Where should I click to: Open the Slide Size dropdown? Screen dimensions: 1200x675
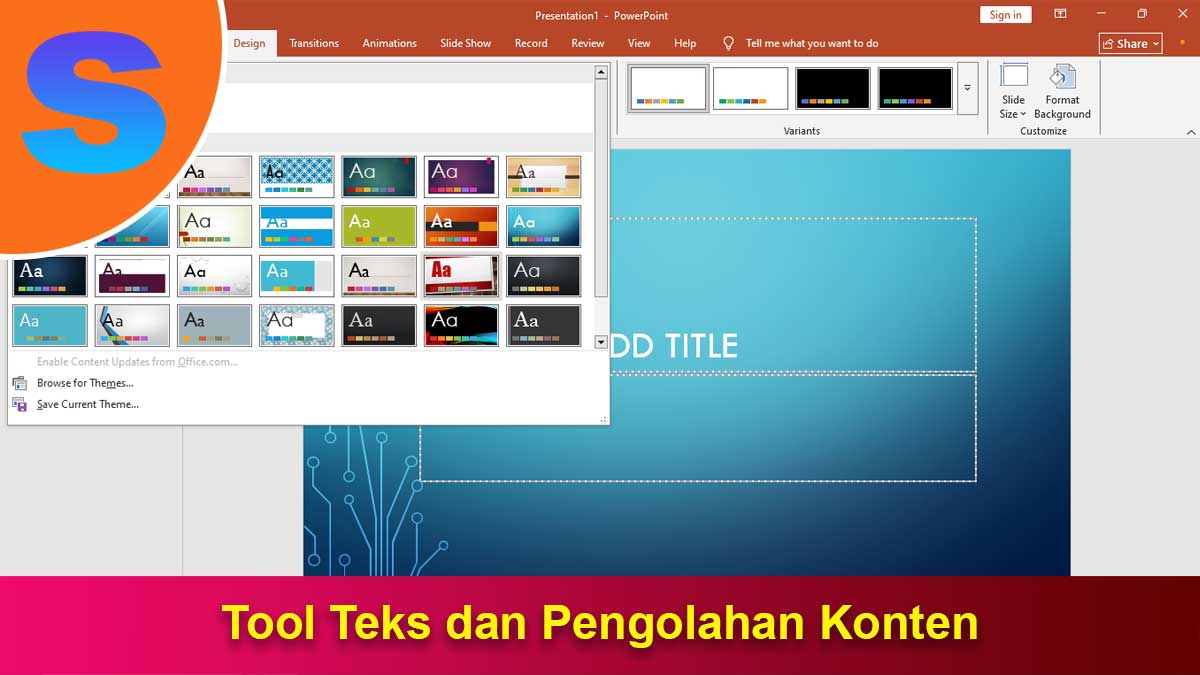pyautogui.click(x=1014, y=91)
